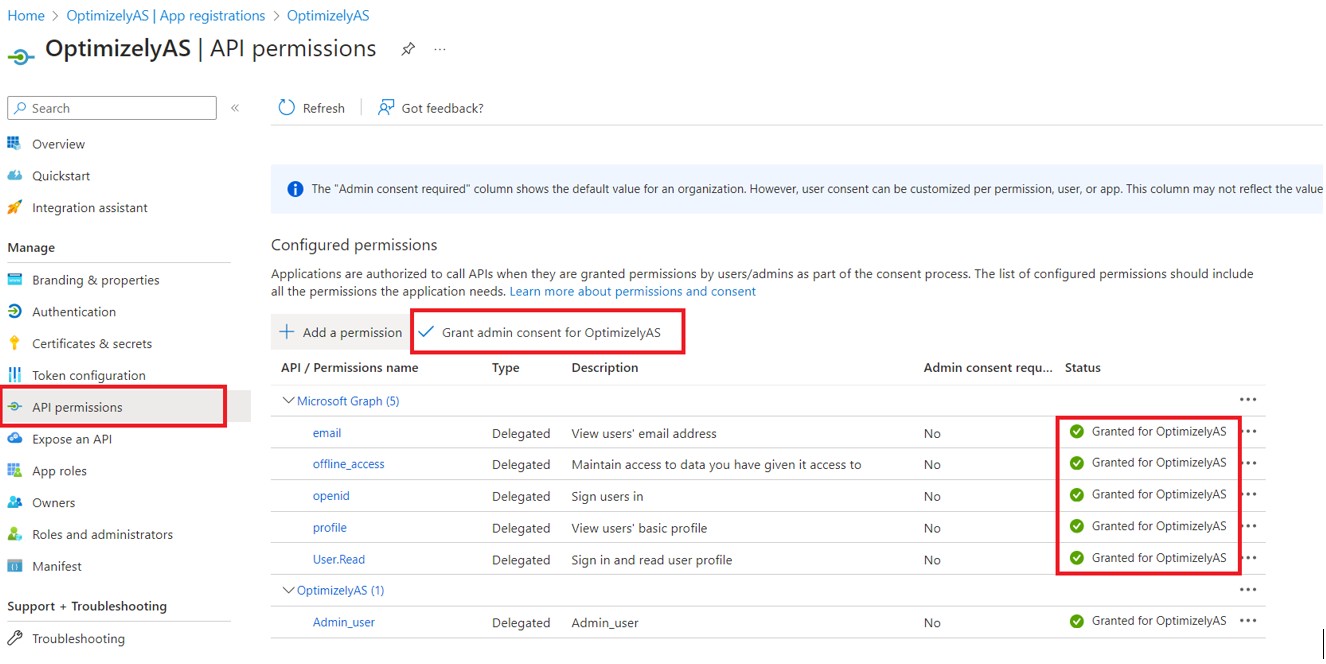
Task: Open the ellipsis menu for offline_access permission
Action: coord(1248,463)
